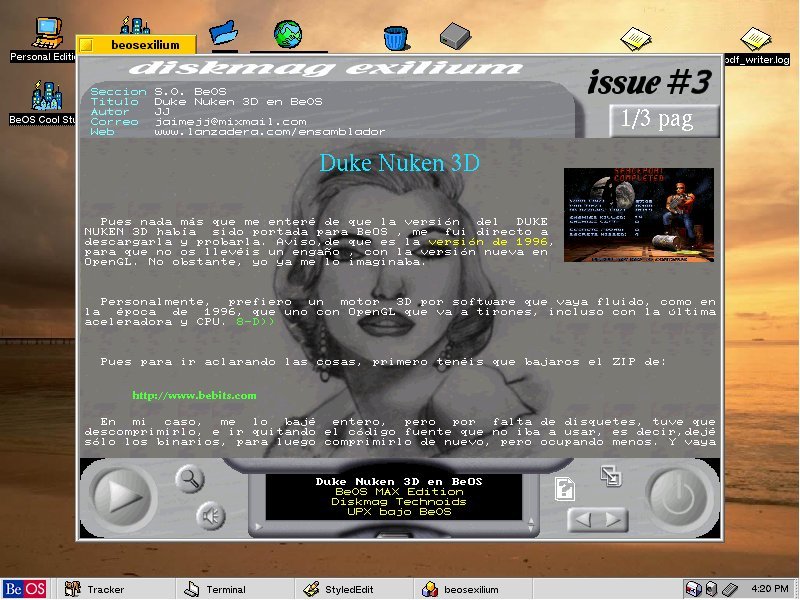
Task: Select article "UPX bajo BeOS" in list
Action: pos(399,512)
